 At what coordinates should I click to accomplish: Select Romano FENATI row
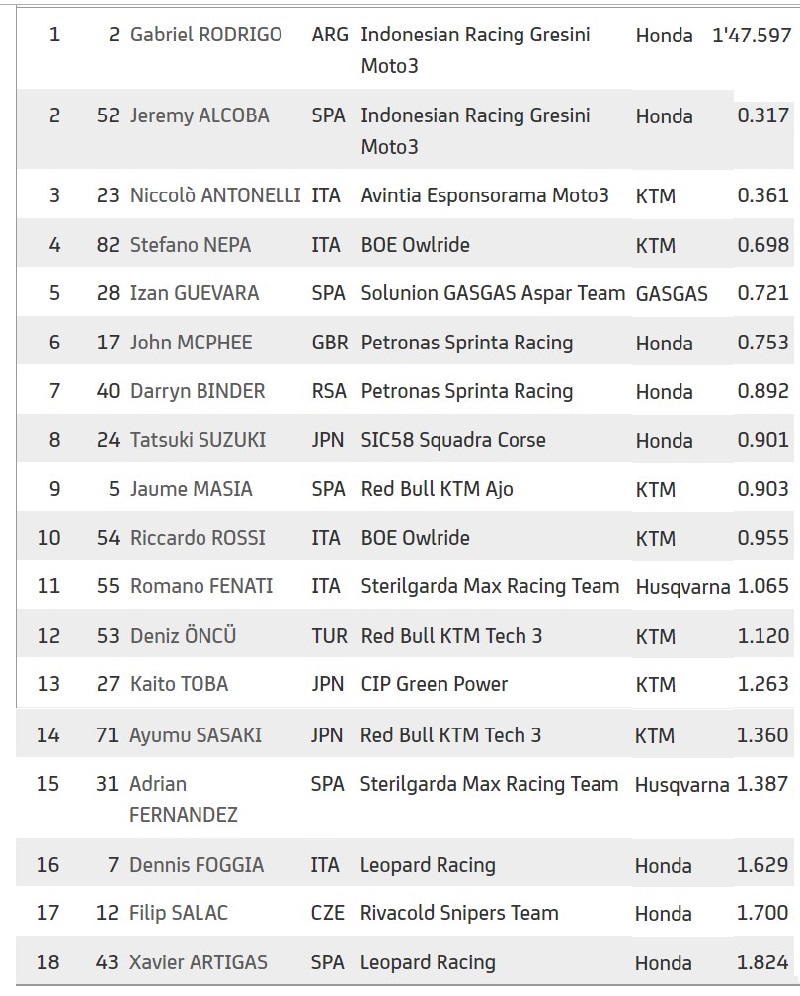[x=405, y=586]
